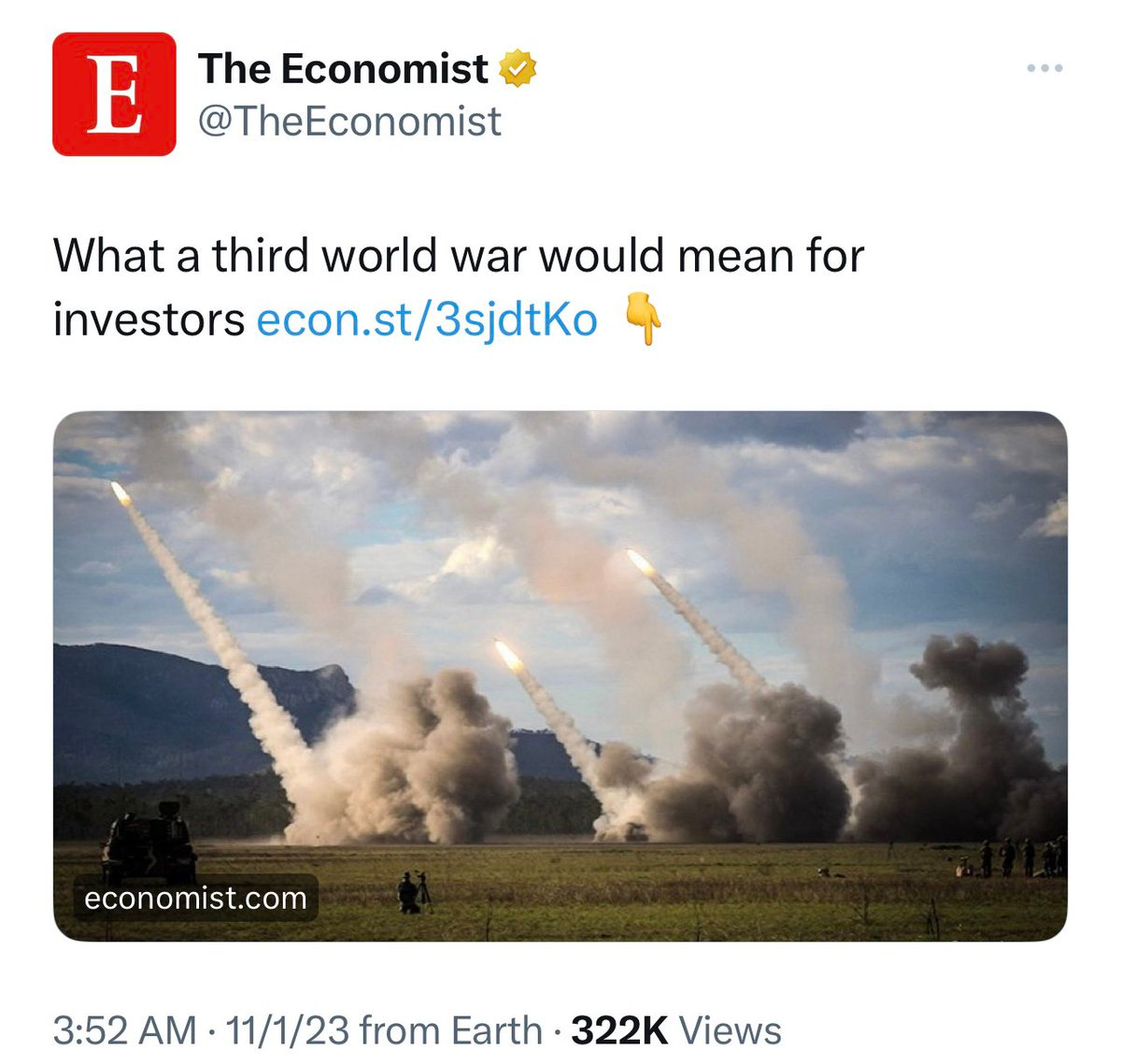The width and height of the screenshot is (1121, 1064).
Task: Click the pointing-down hand emoji
Action: (642, 319)
